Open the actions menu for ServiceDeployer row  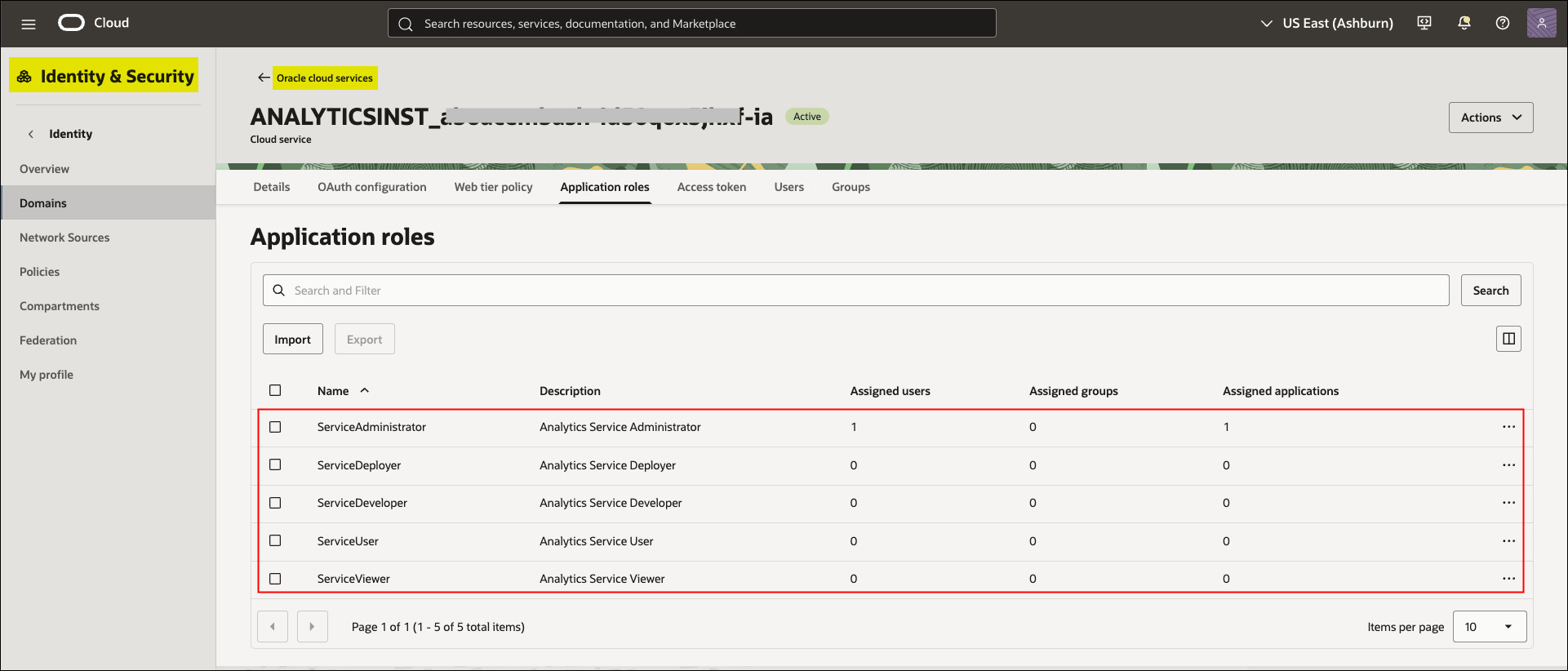(x=1508, y=465)
